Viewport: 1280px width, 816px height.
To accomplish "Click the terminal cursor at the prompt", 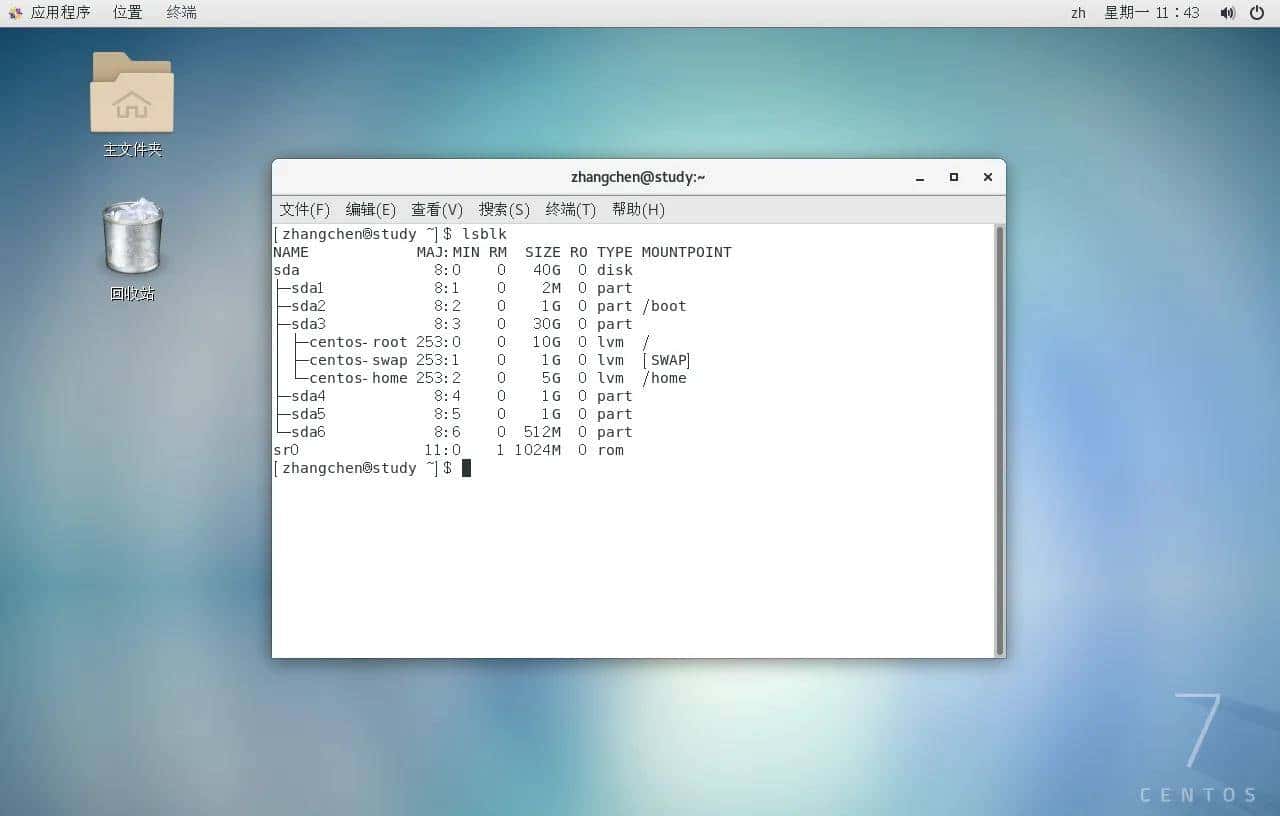I will (466, 468).
